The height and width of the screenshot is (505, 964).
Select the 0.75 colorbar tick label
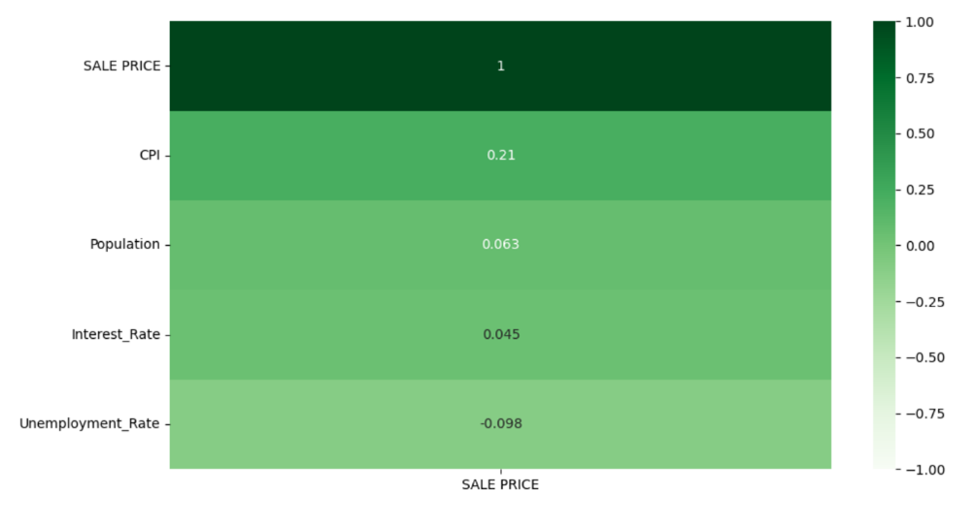919,78
